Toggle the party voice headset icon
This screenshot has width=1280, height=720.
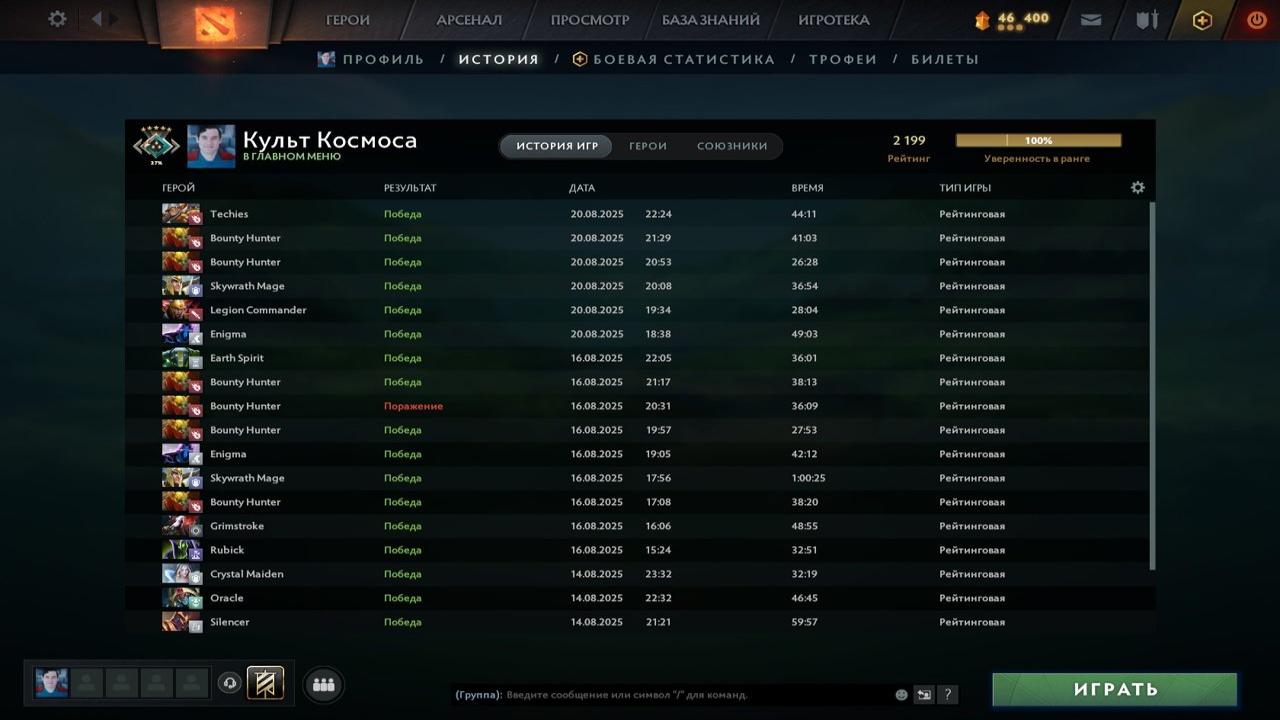point(230,684)
